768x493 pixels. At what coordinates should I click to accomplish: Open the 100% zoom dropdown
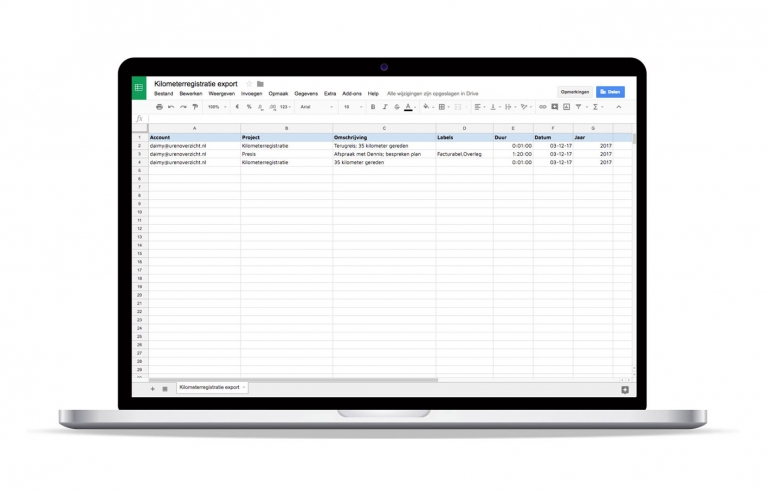coord(216,107)
